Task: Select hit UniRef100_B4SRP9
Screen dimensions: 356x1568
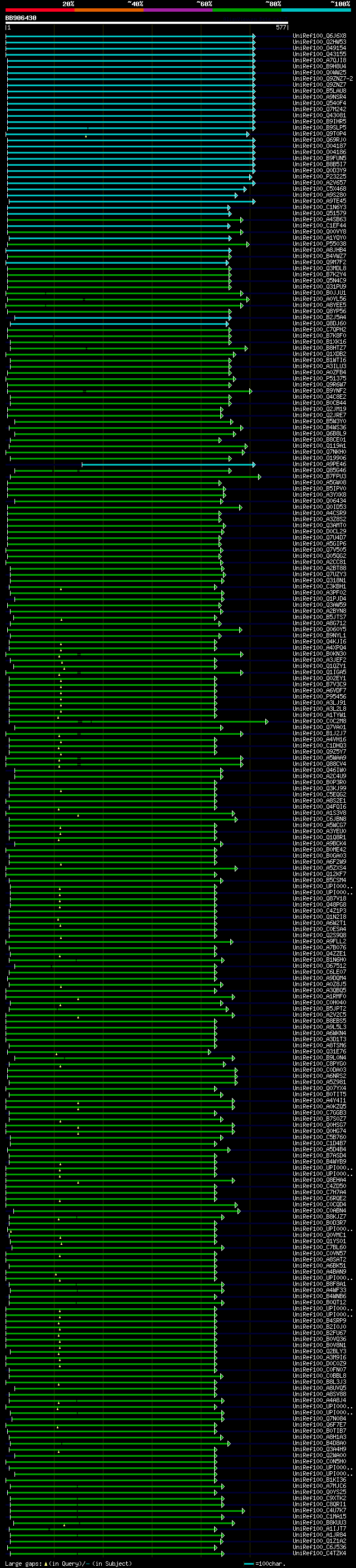Action: coord(319,1320)
